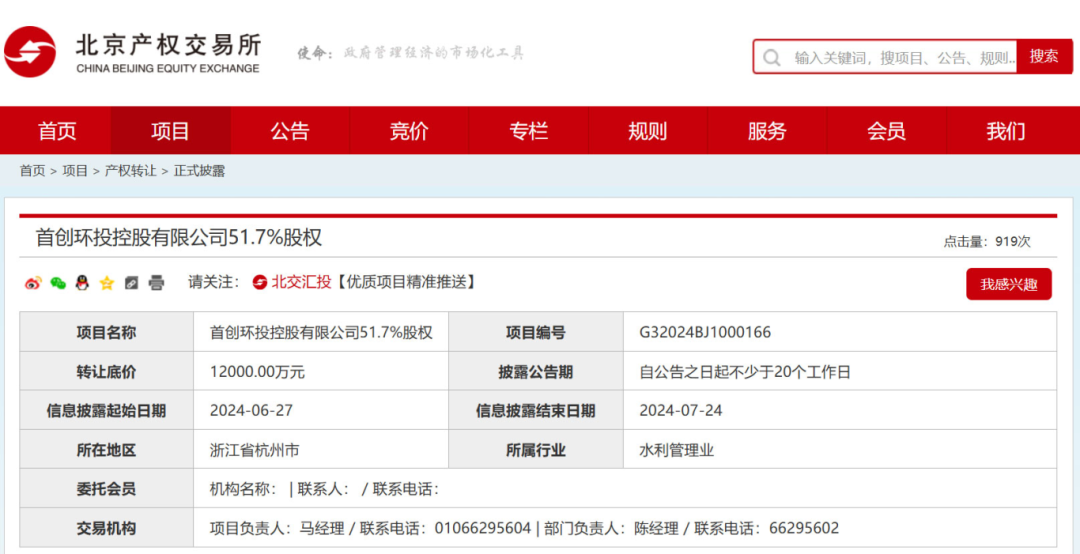Open the 项目 navigation menu
This screenshot has width=1080, height=554.
(x=170, y=130)
